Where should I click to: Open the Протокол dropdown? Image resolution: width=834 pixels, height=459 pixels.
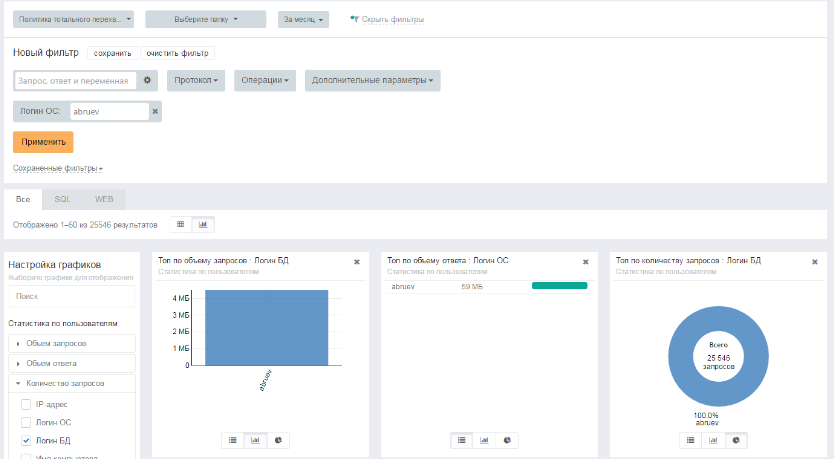click(196, 80)
